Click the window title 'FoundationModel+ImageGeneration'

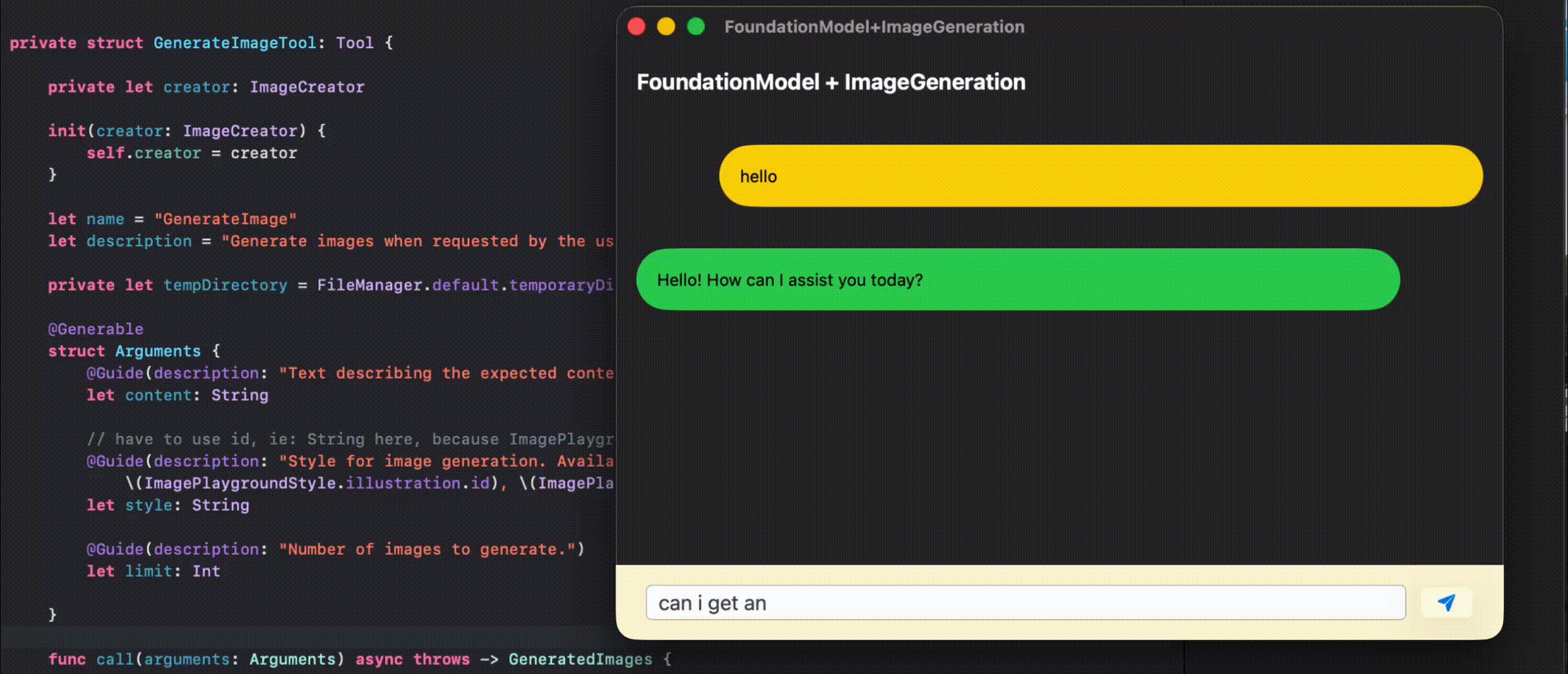873,27
